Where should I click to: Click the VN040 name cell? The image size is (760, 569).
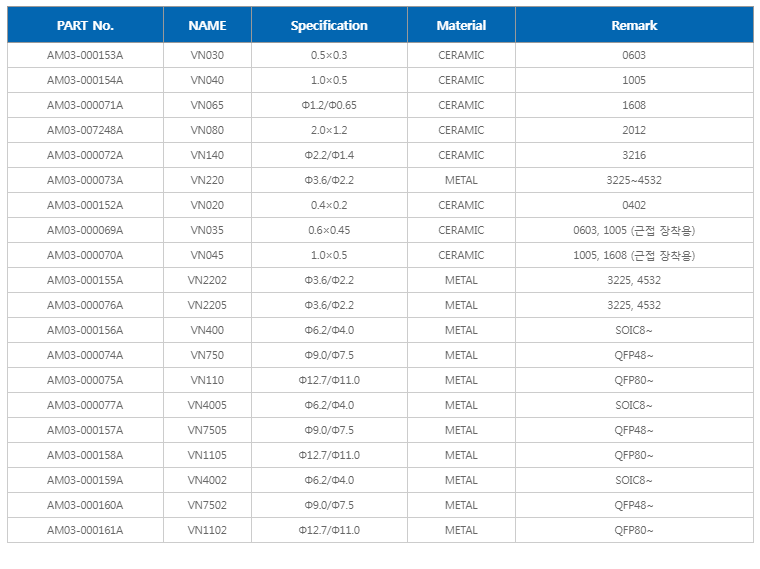tap(207, 80)
